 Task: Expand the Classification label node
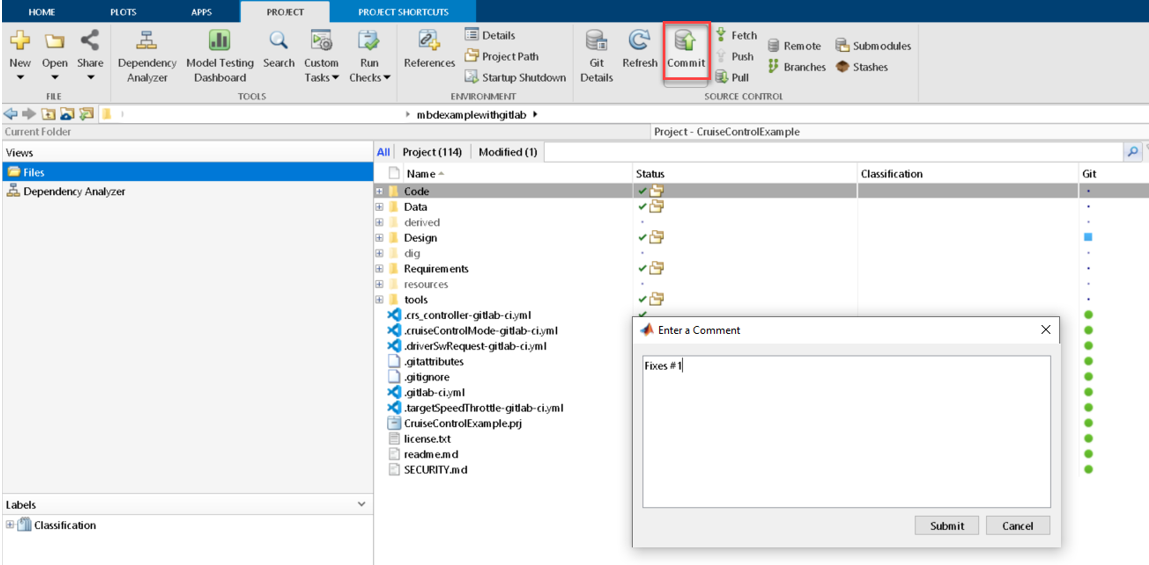pyautogui.click(x=10, y=525)
